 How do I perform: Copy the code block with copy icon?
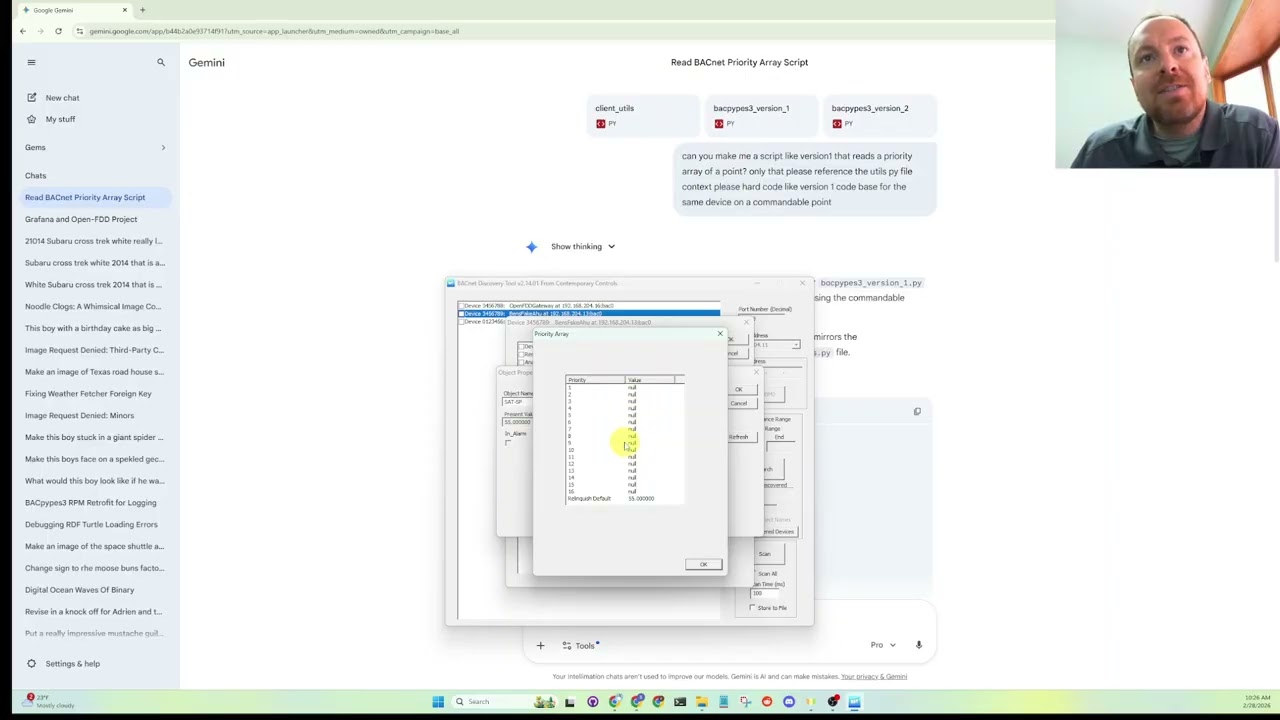pos(917,411)
